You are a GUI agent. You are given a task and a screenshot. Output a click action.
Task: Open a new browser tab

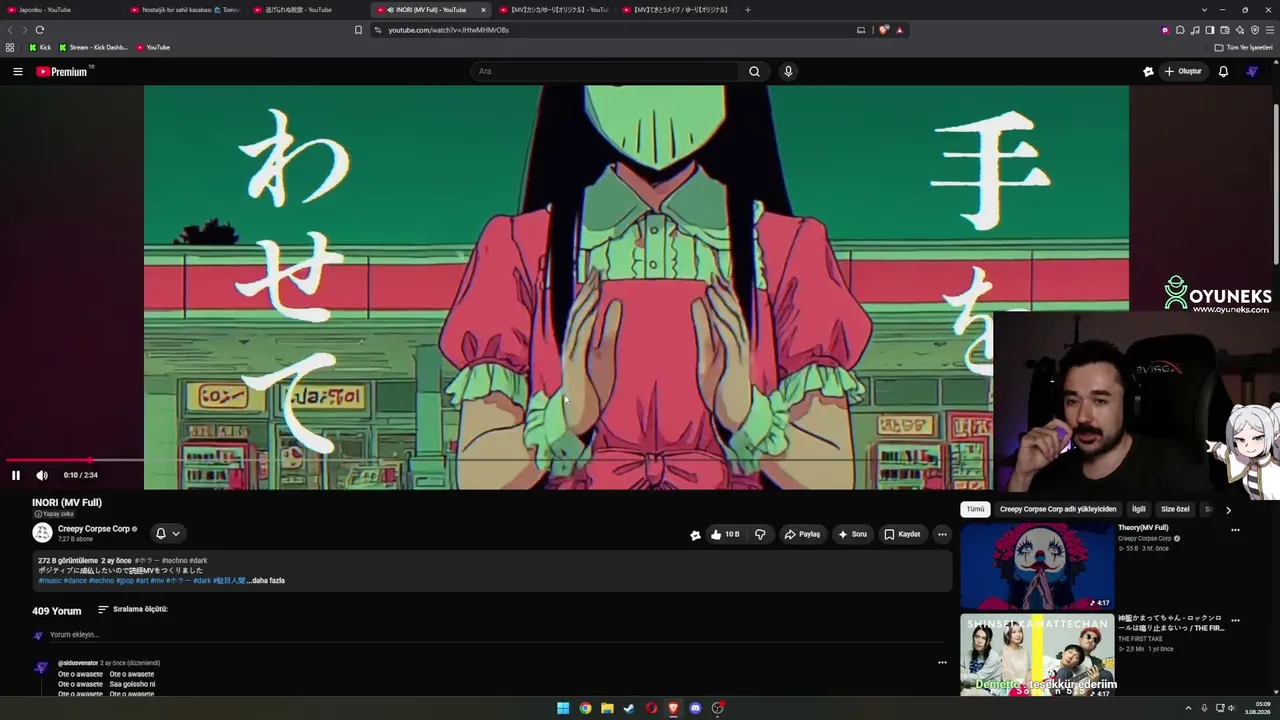coord(747,10)
